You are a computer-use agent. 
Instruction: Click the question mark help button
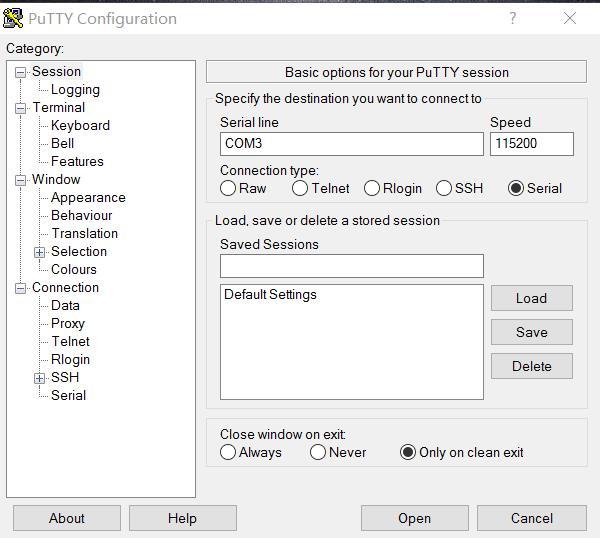tap(513, 18)
